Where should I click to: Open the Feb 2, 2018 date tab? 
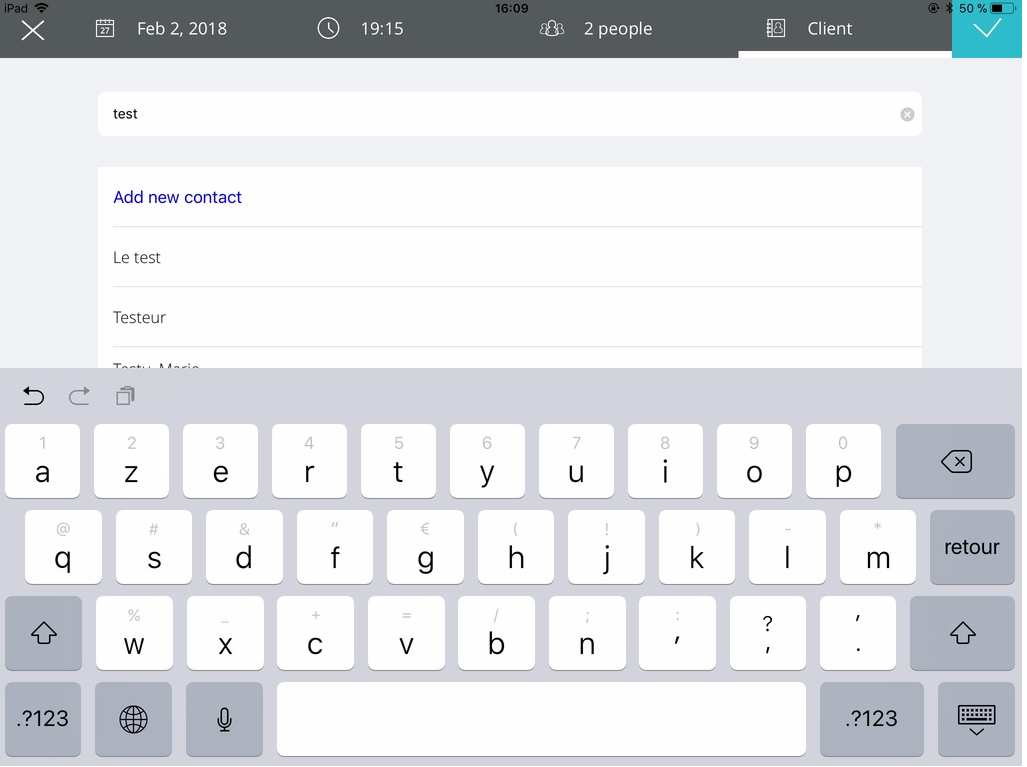pyautogui.click(x=162, y=29)
